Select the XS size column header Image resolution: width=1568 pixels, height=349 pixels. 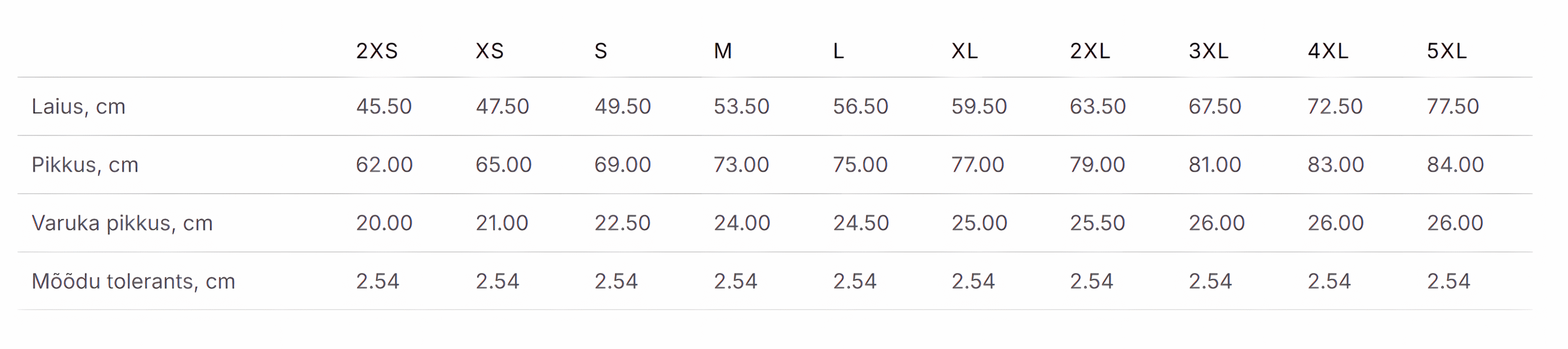click(x=489, y=51)
